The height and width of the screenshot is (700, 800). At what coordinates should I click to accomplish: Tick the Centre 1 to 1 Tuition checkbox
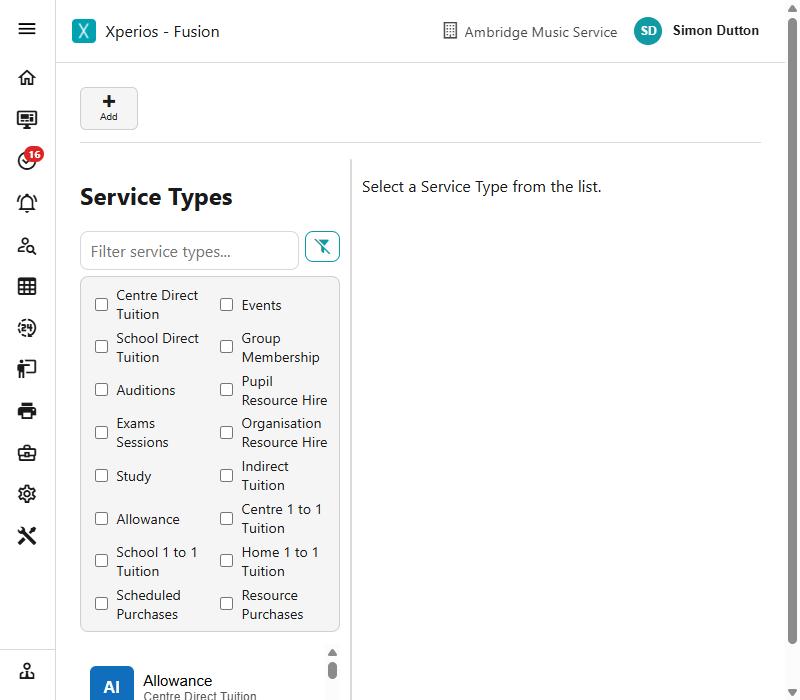tap(227, 519)
